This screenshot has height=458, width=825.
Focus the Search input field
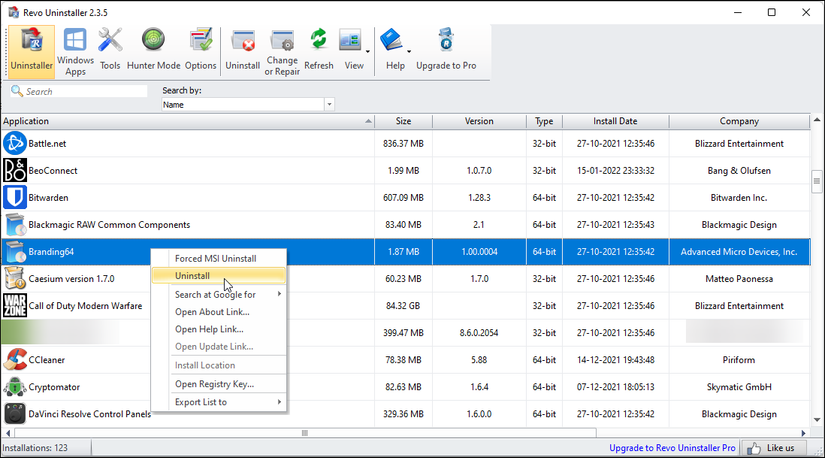pos(79,92)
